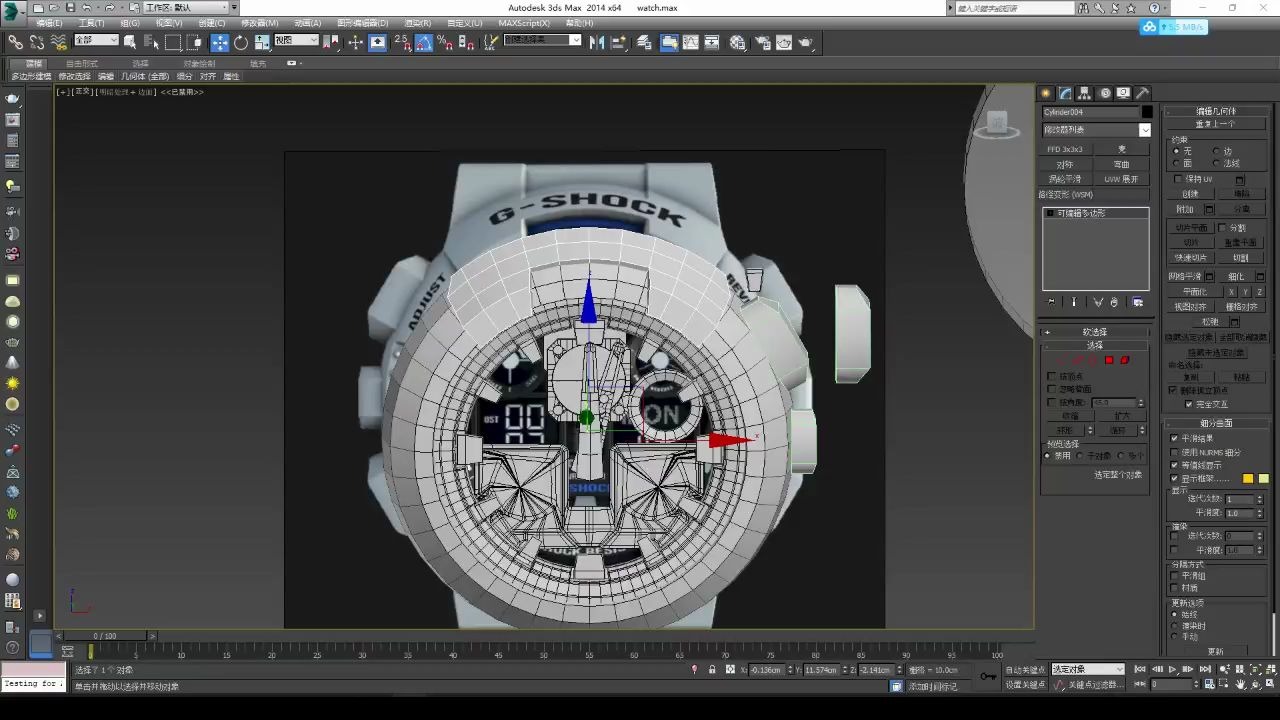Switch to the Modify panel tab icon
Image resolution: width=1280 pixels, height=720 pixels.
pyautogui.click(x=1065, y=93)
